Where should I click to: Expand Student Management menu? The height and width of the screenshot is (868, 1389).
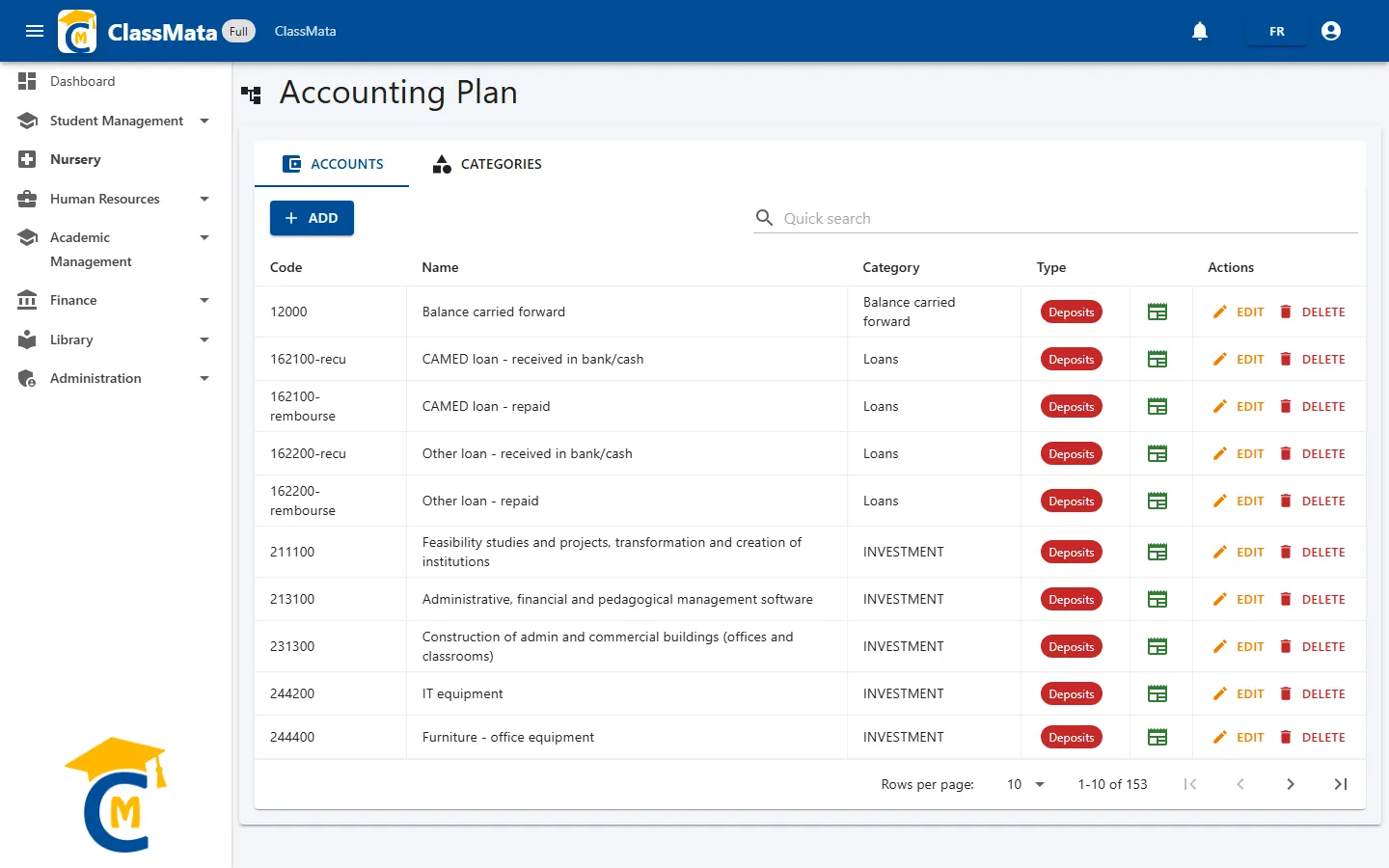pyautogui.click(x=116, y=121)
